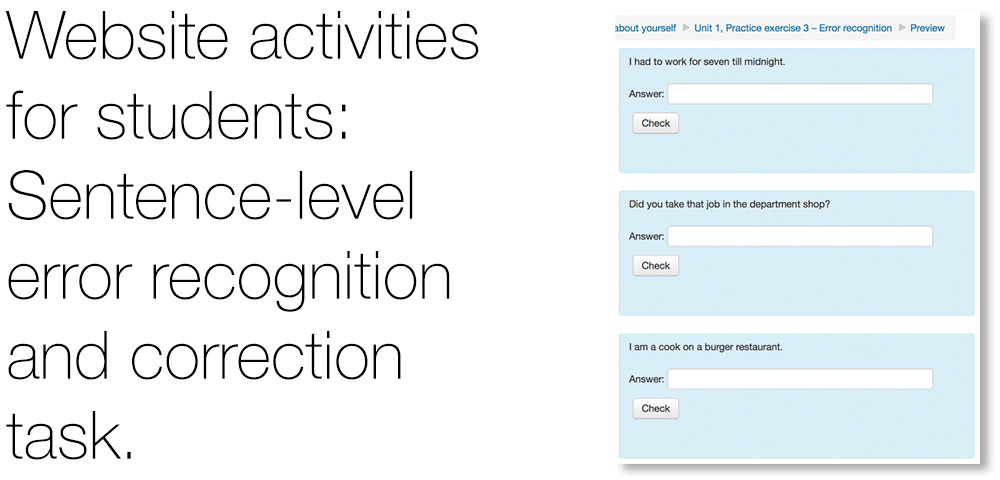This screenshot has height=480, width=1000.
Task: Click the 'Answer:' label in the burger restaurant question
Action: click(647, 379)
